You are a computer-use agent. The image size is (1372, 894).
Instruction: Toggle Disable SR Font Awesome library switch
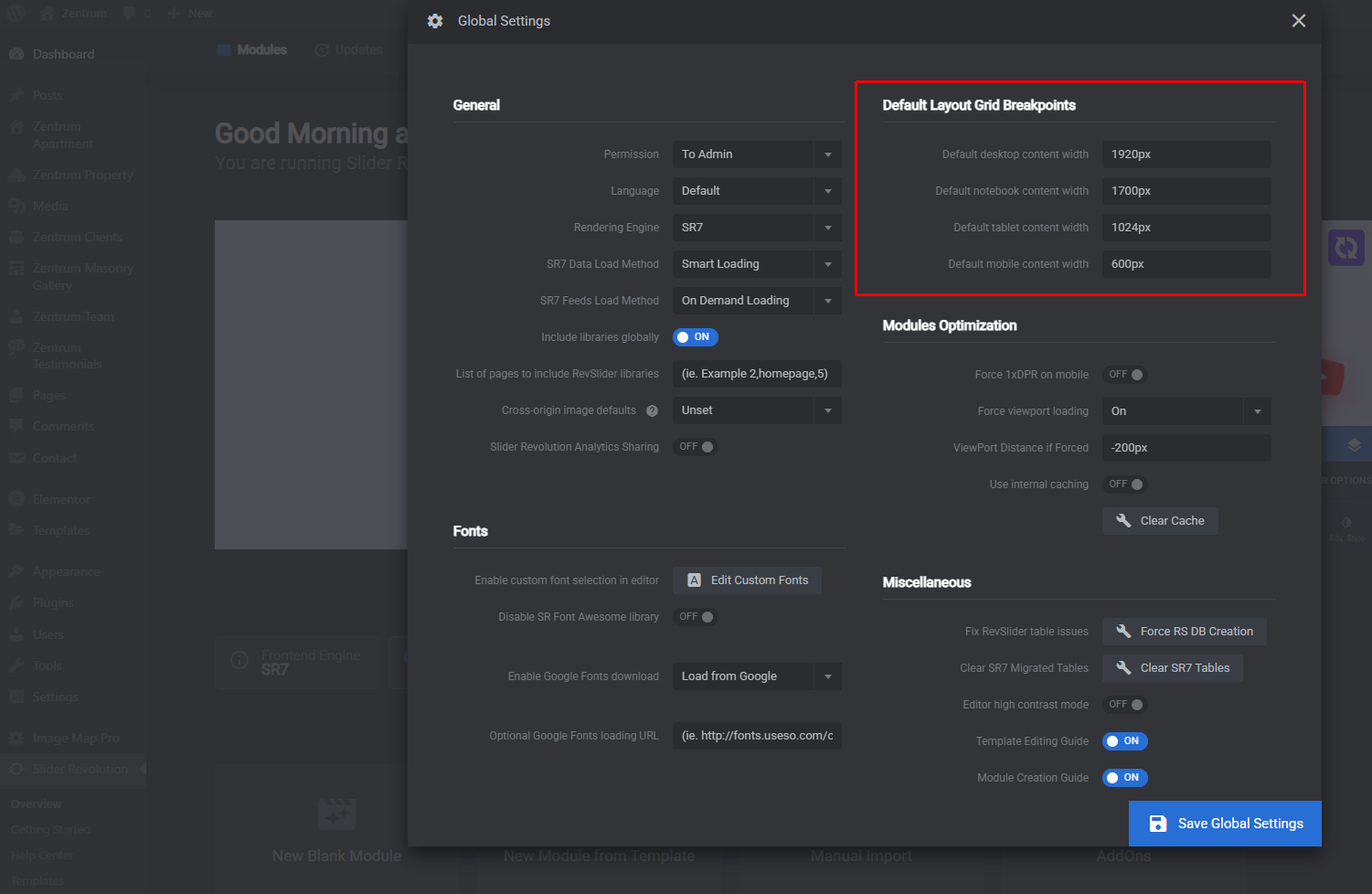(x=696, y=617)
